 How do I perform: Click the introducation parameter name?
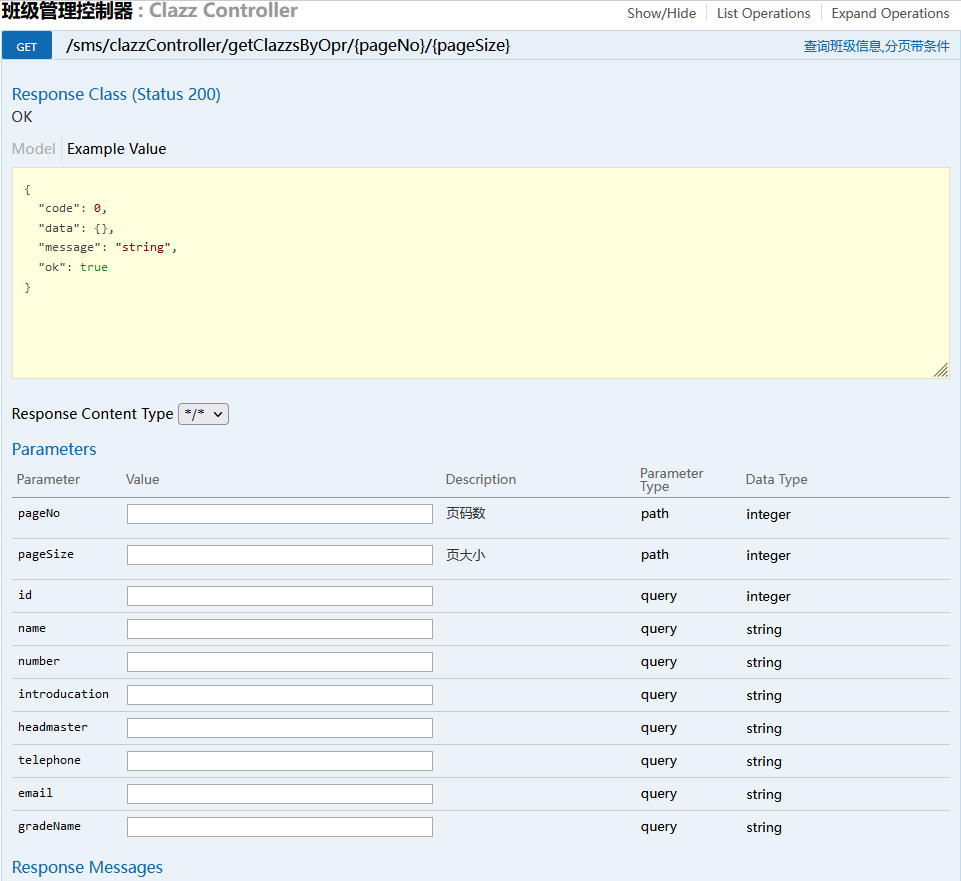point(63,694)
